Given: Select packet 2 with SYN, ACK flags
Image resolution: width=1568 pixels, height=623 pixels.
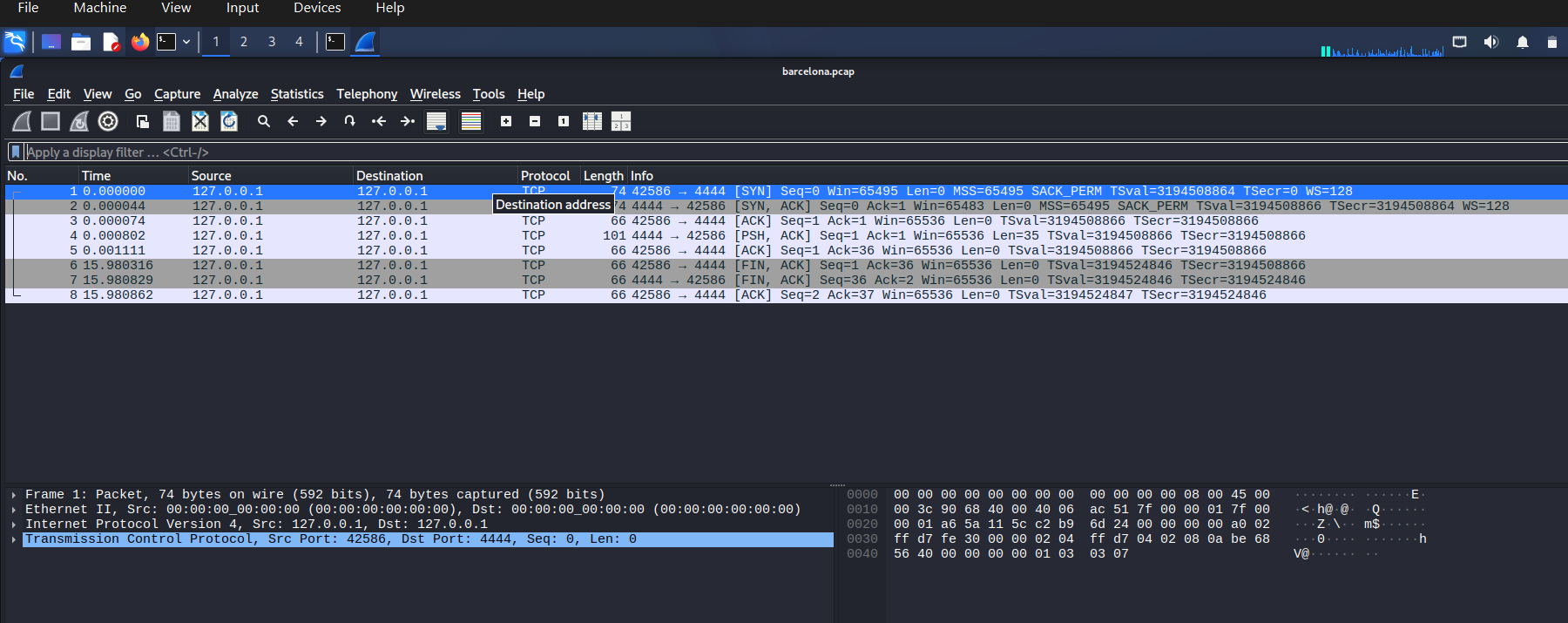Looking at the screenshot, I should (x=787, y=207).
